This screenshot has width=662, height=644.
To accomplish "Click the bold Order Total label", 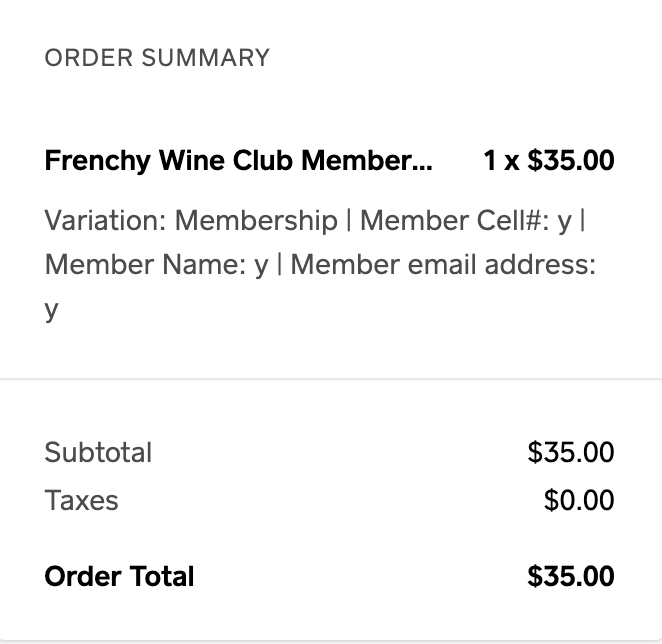I will point(119,576).
